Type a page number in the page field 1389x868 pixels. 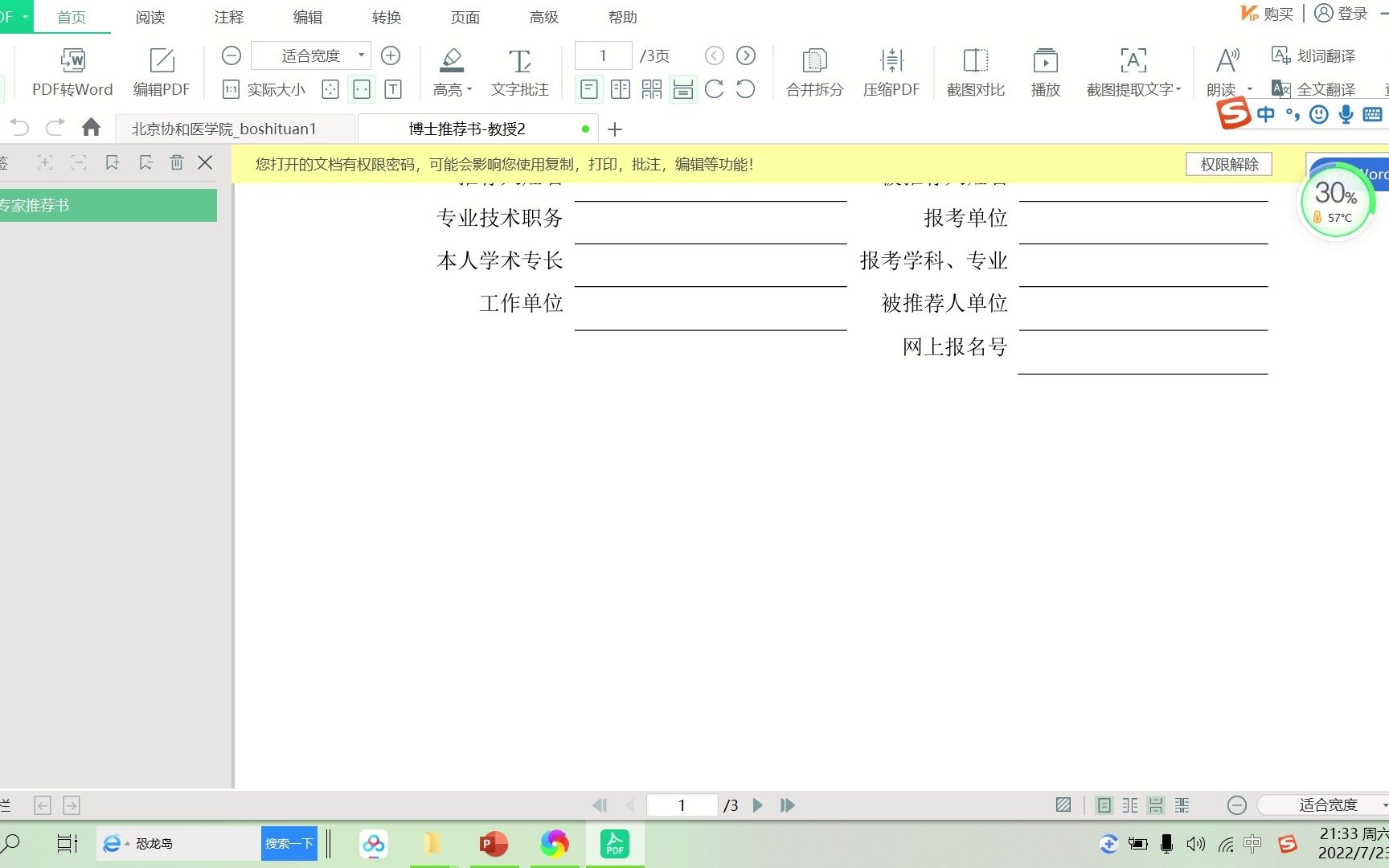pos(603,55)
